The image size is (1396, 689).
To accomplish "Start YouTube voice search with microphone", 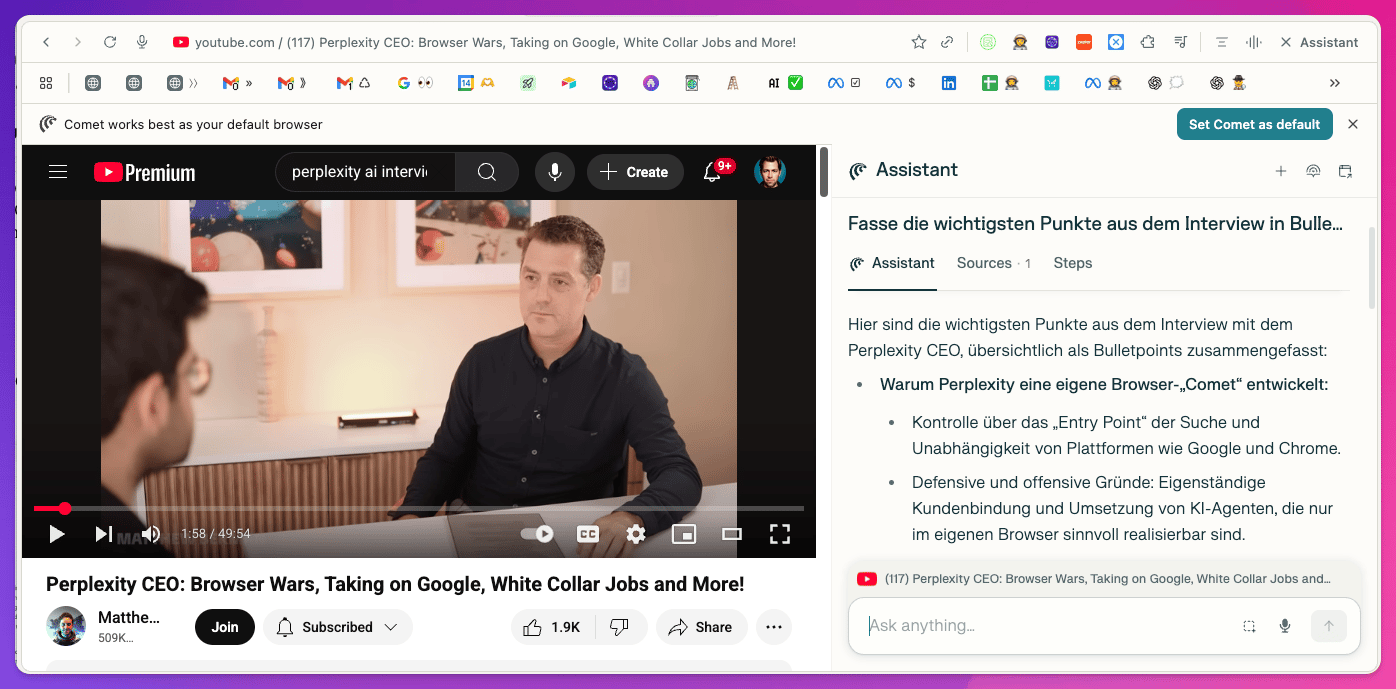I will [554, 172].
